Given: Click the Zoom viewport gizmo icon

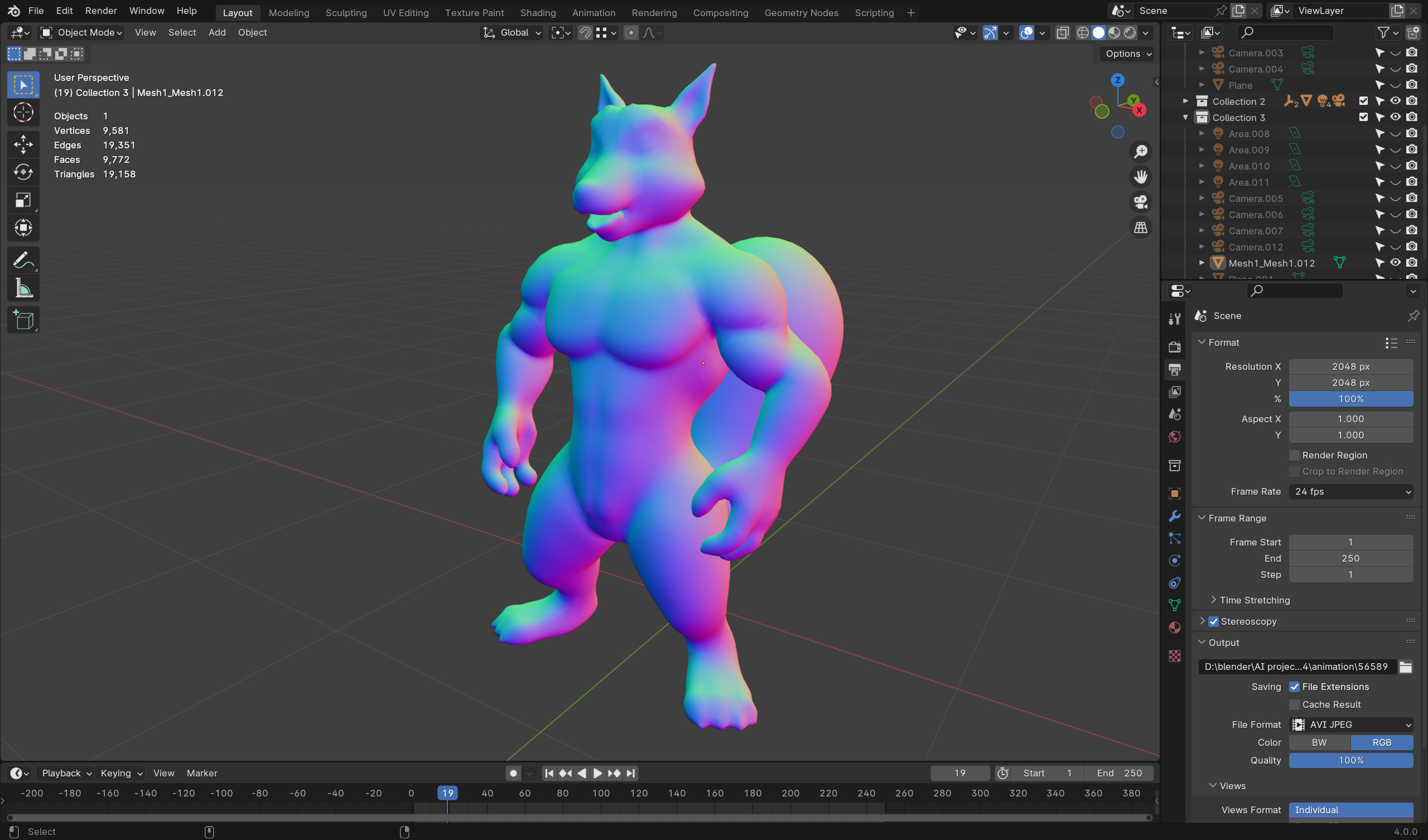Looking at the screenshot, I should (1140, 152).
